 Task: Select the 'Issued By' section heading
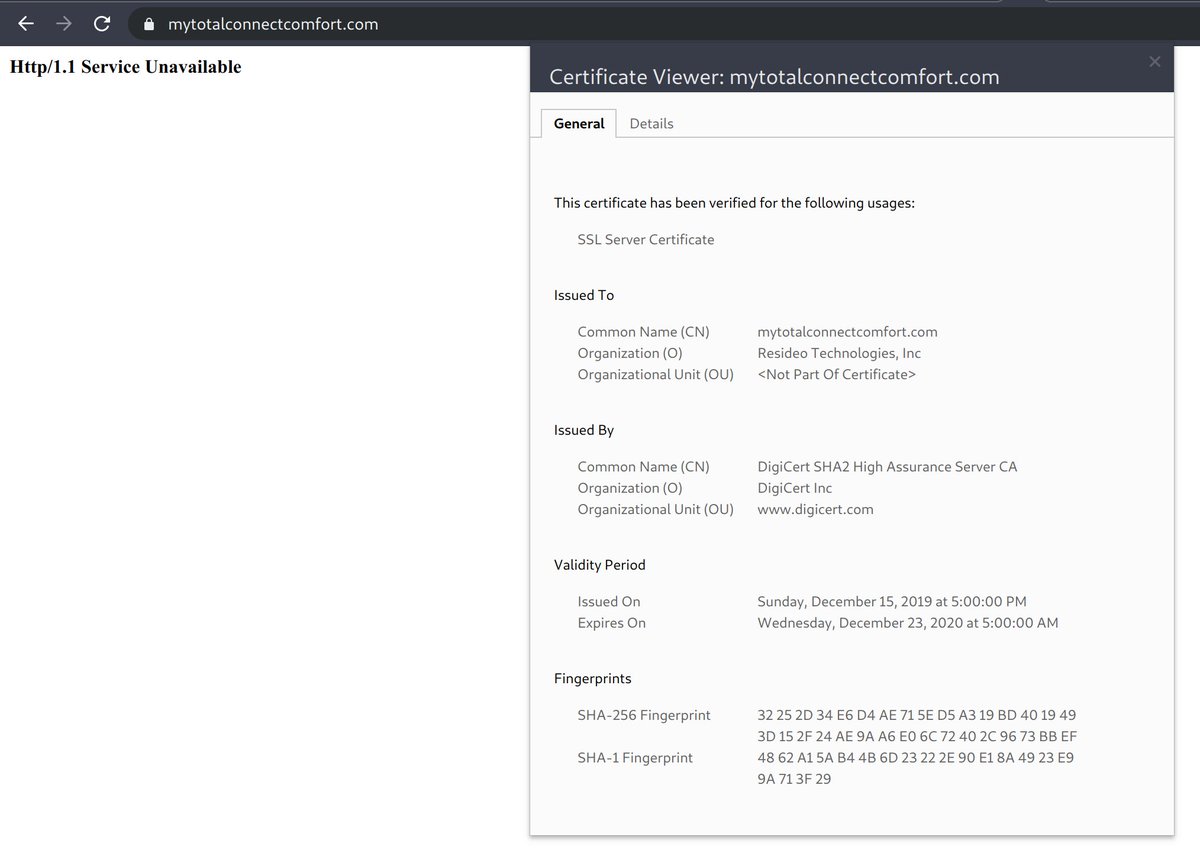pos(584,430)
